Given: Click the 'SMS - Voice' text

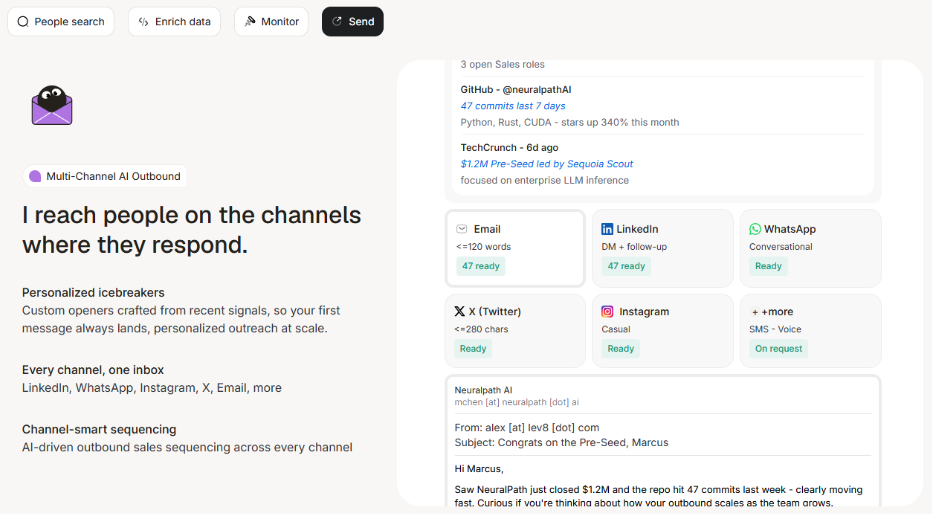Looking at the screenshot, I should pos(775,329).
